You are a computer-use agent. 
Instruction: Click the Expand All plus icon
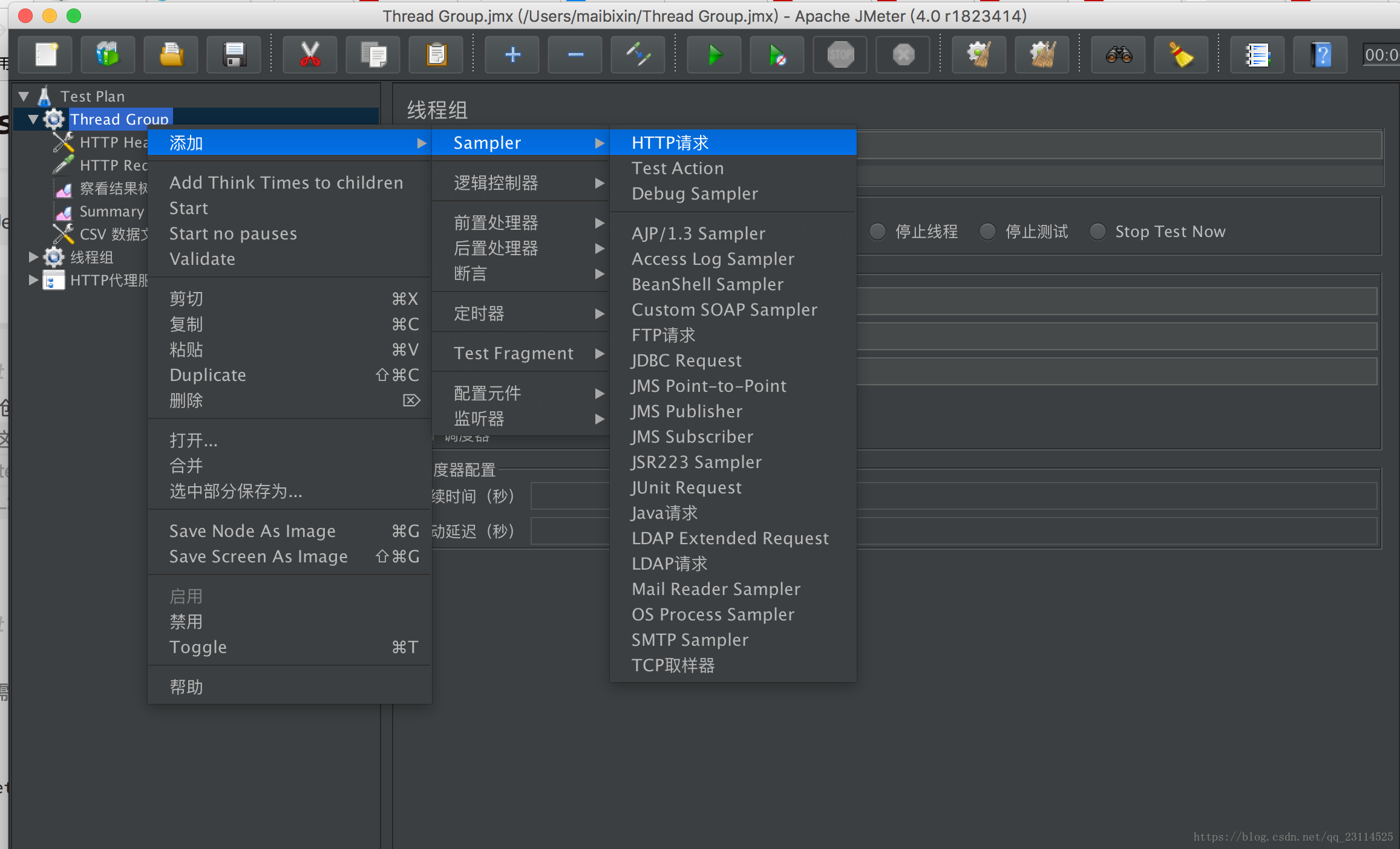point(512,55)
